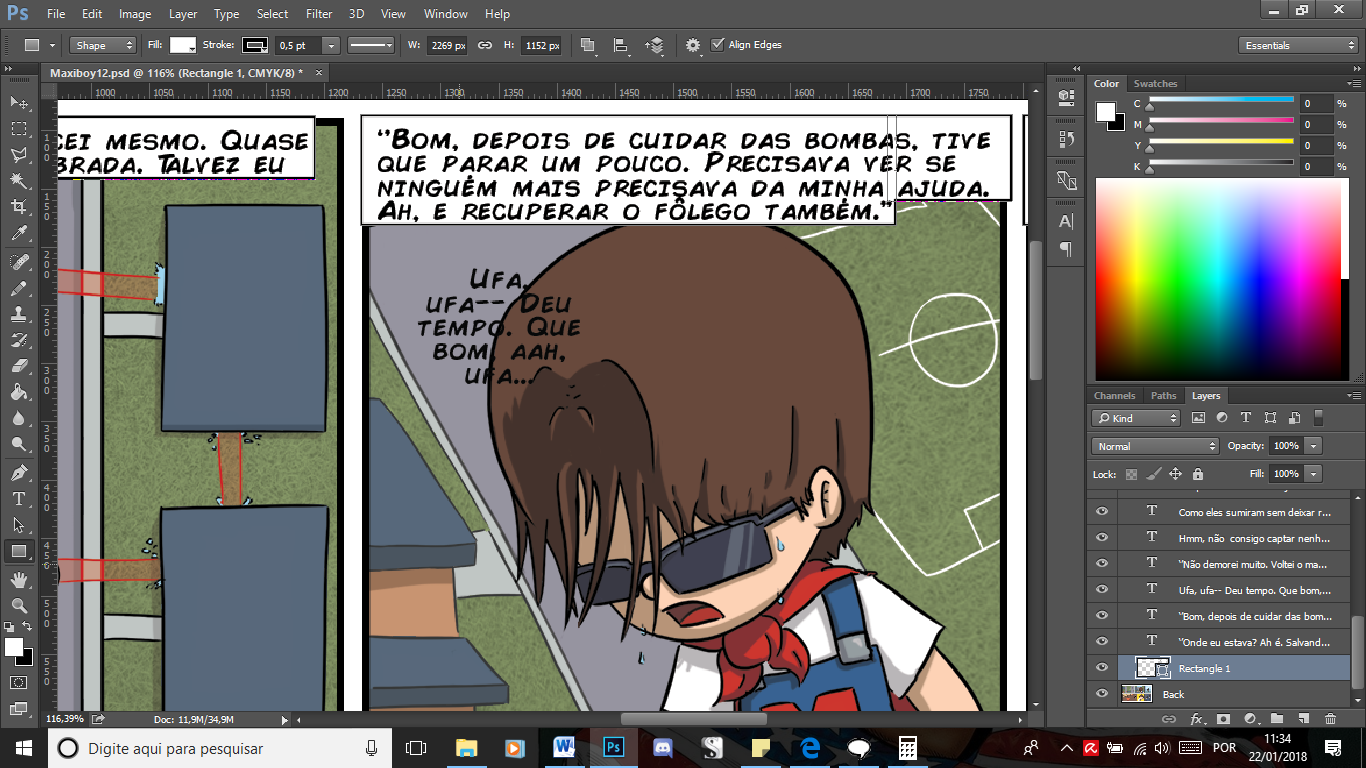This screenshot has width=1366, height=768.
Task: Select the Zoom tool in toolbar
Action: coord(19,605)
